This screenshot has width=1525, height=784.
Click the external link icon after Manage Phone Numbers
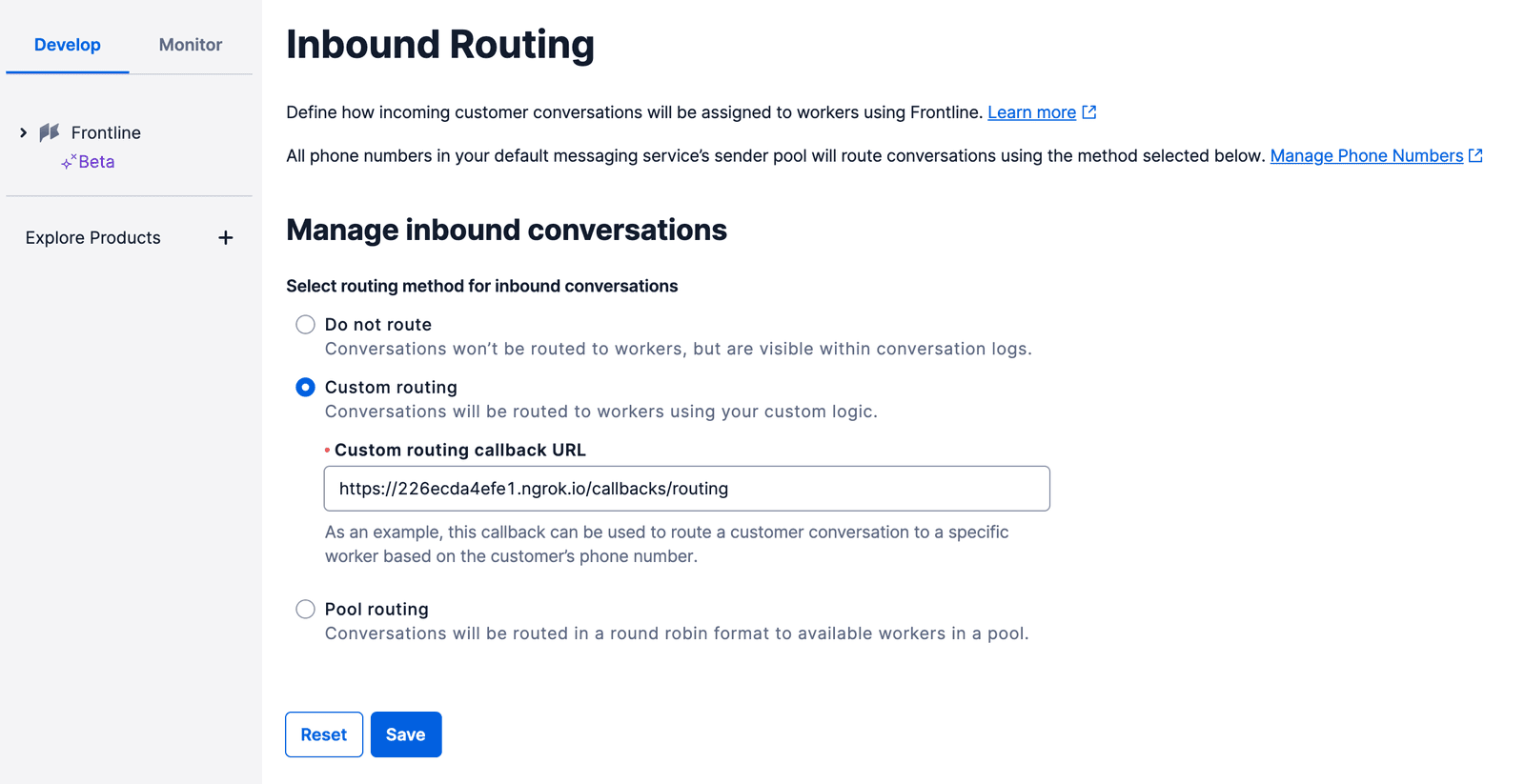[1476, 154]
